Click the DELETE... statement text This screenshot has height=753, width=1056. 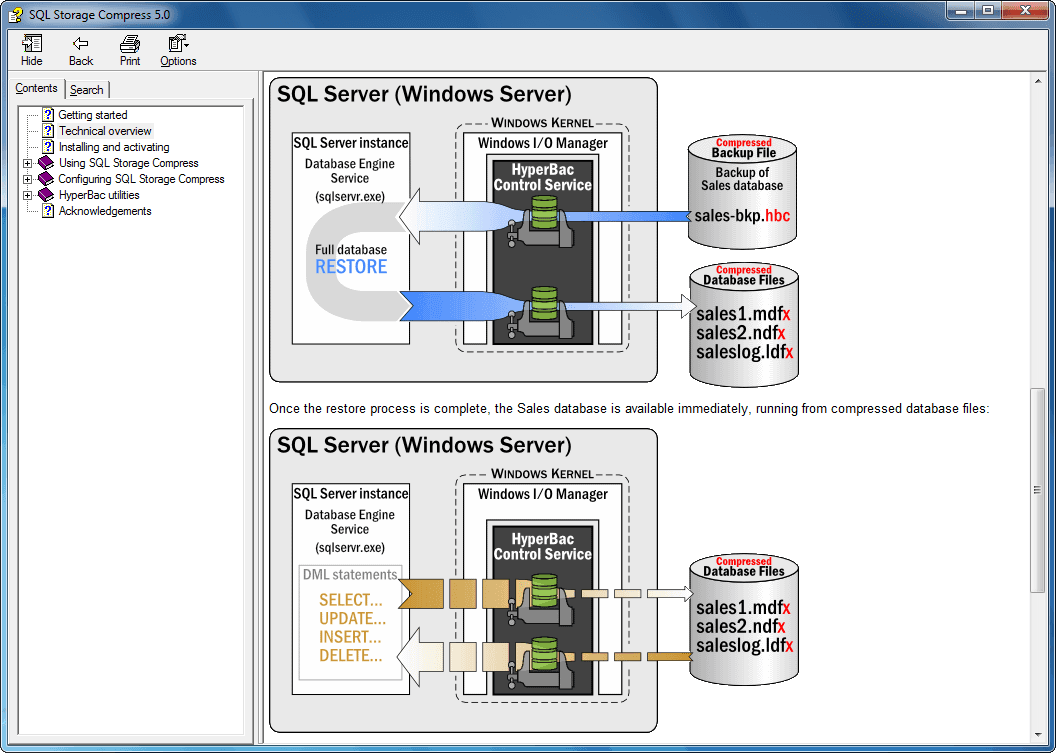pos(350,655)
